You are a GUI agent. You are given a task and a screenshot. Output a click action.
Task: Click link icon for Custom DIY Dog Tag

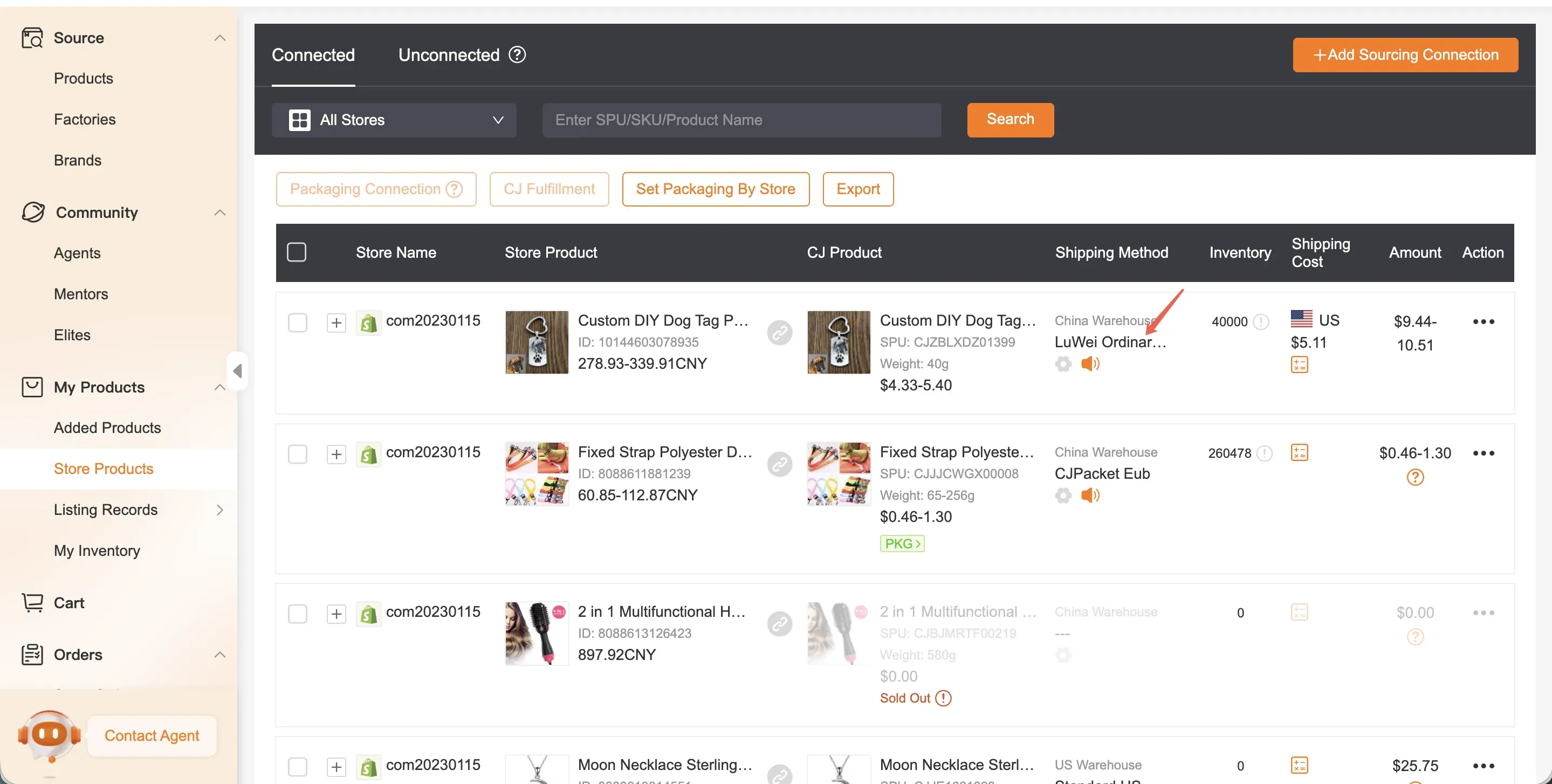click(x=779, y=333)
